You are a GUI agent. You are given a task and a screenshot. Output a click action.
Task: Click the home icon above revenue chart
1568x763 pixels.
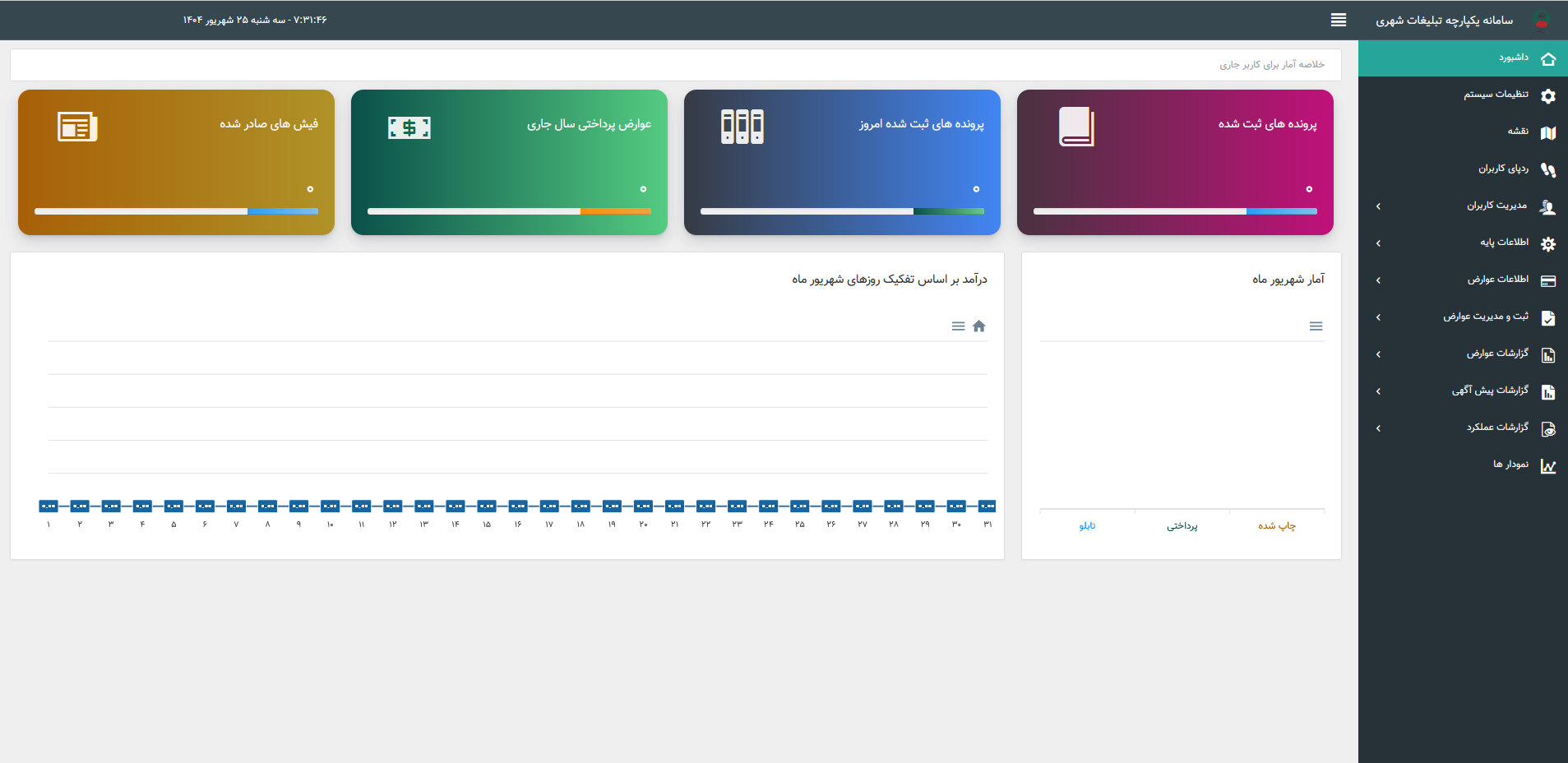click(978, 326)
